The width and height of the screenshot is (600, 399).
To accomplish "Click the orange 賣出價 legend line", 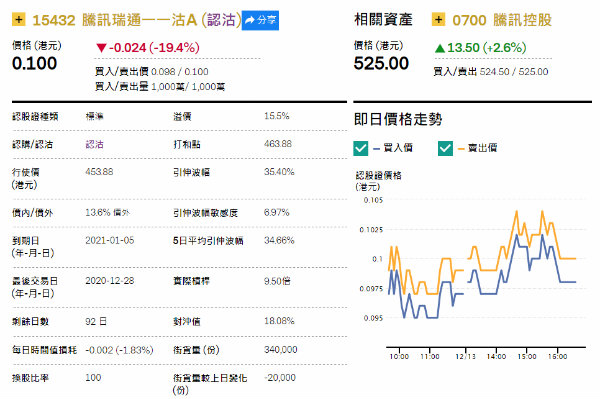I will pos(461,148).
